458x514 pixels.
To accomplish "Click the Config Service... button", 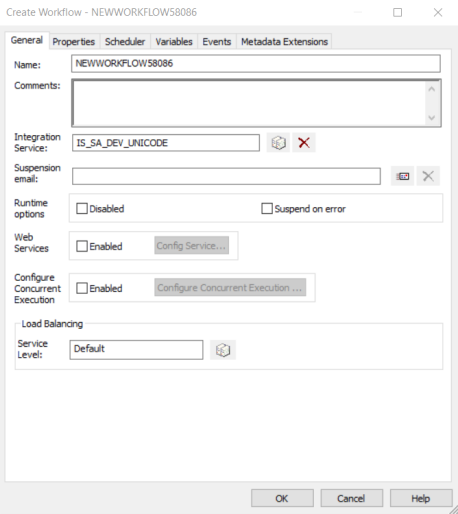I will point(191,246).
